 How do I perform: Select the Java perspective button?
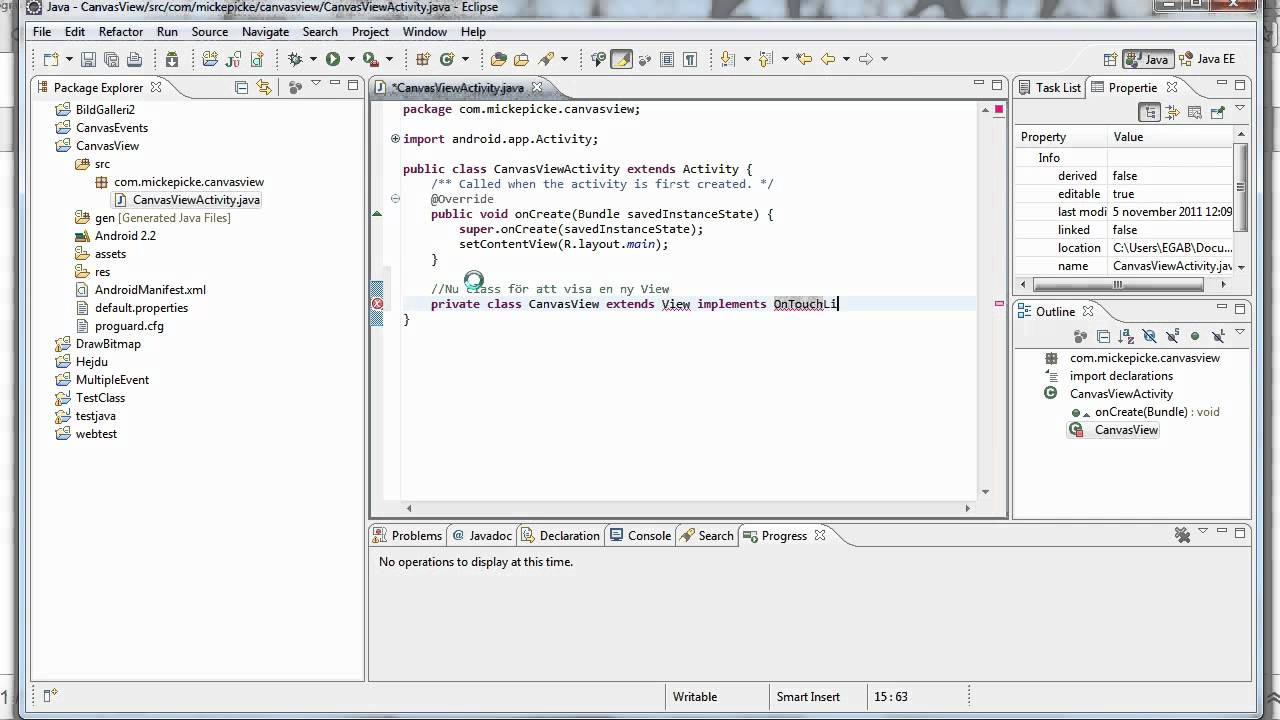coord(1146,59)
